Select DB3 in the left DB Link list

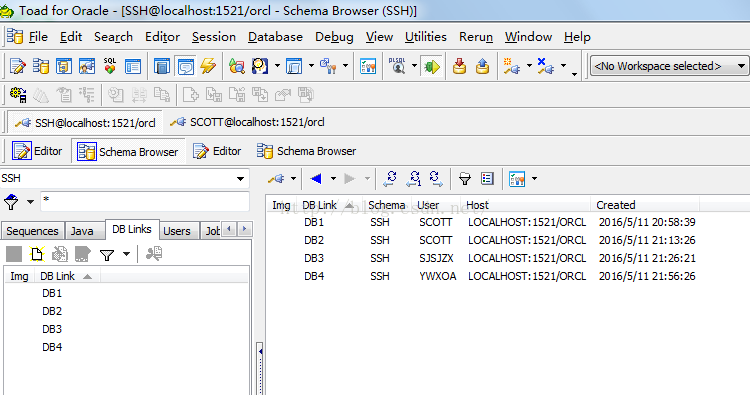pos(52,329)
